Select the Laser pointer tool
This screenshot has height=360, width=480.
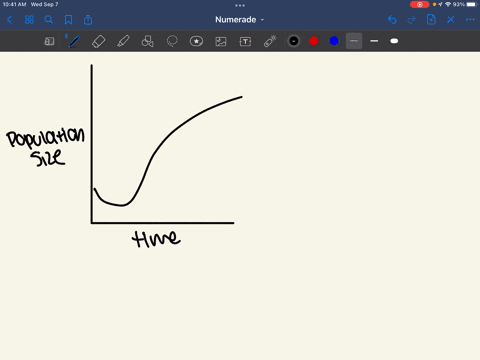[x=270, y=41]
